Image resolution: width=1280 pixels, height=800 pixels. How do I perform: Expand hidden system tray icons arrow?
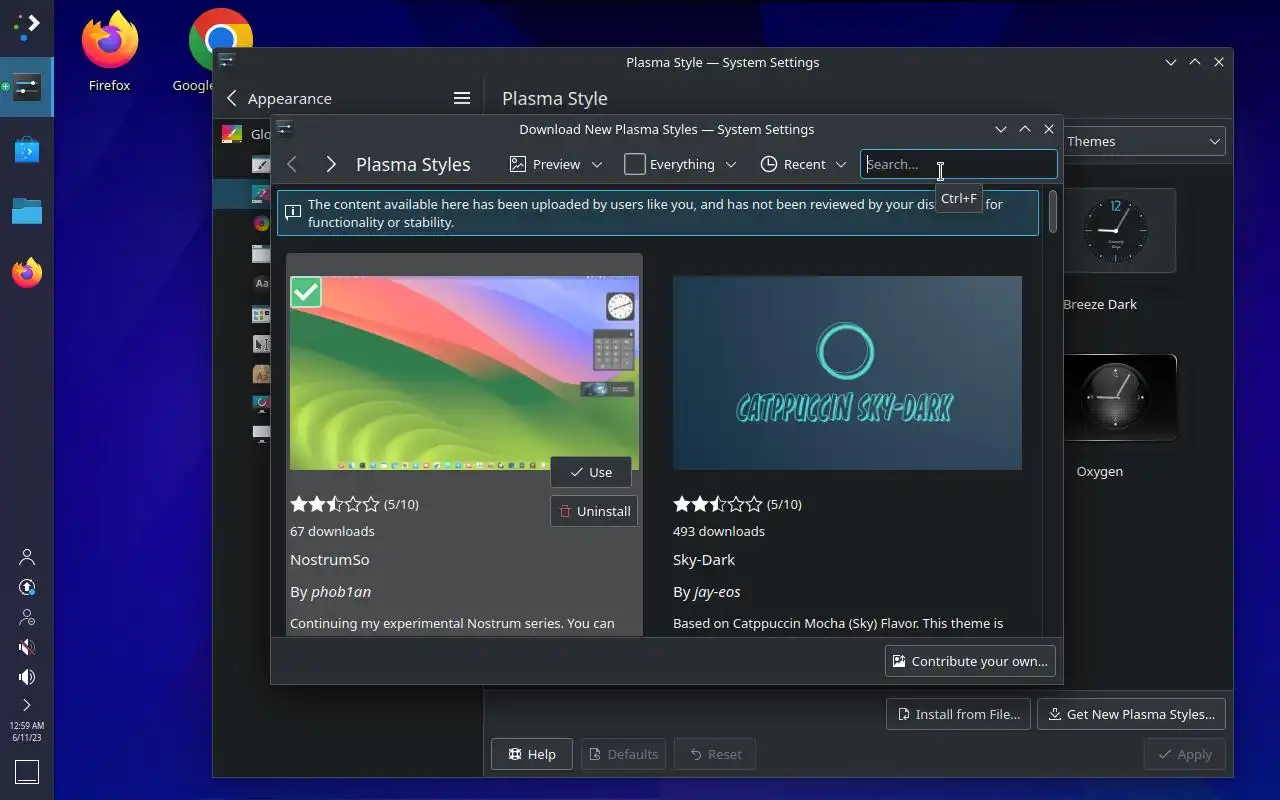pyautogui.click(x=27, y=705)
